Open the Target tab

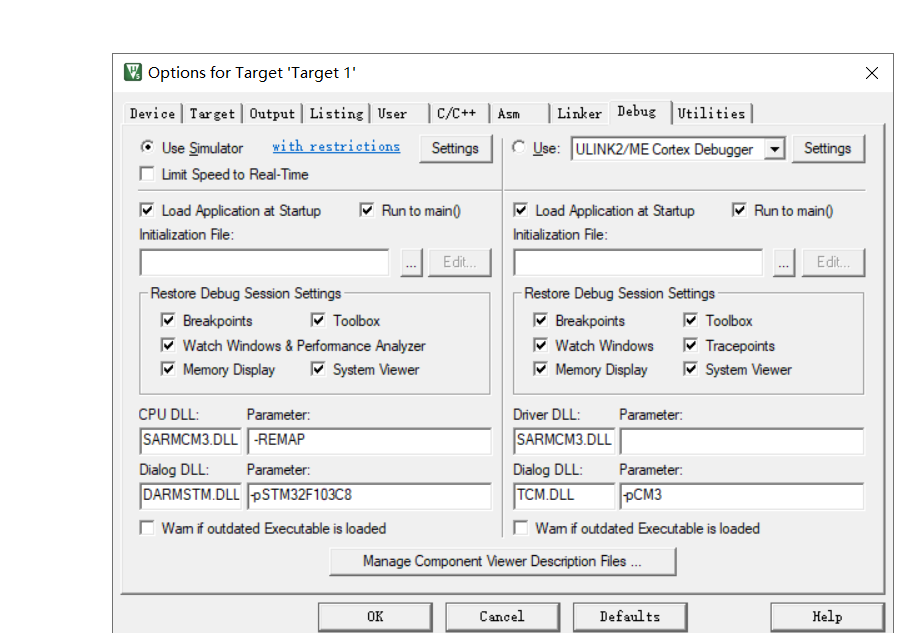[x=212, y=114]
